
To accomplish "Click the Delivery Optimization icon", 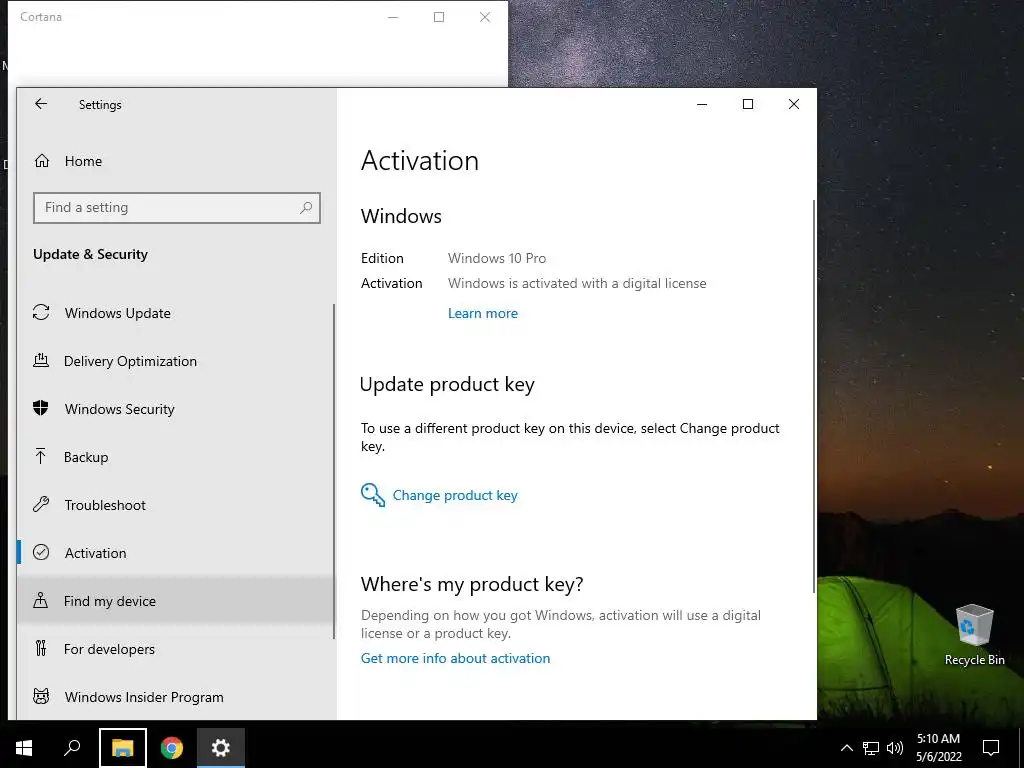I will [x=41, y=360].
